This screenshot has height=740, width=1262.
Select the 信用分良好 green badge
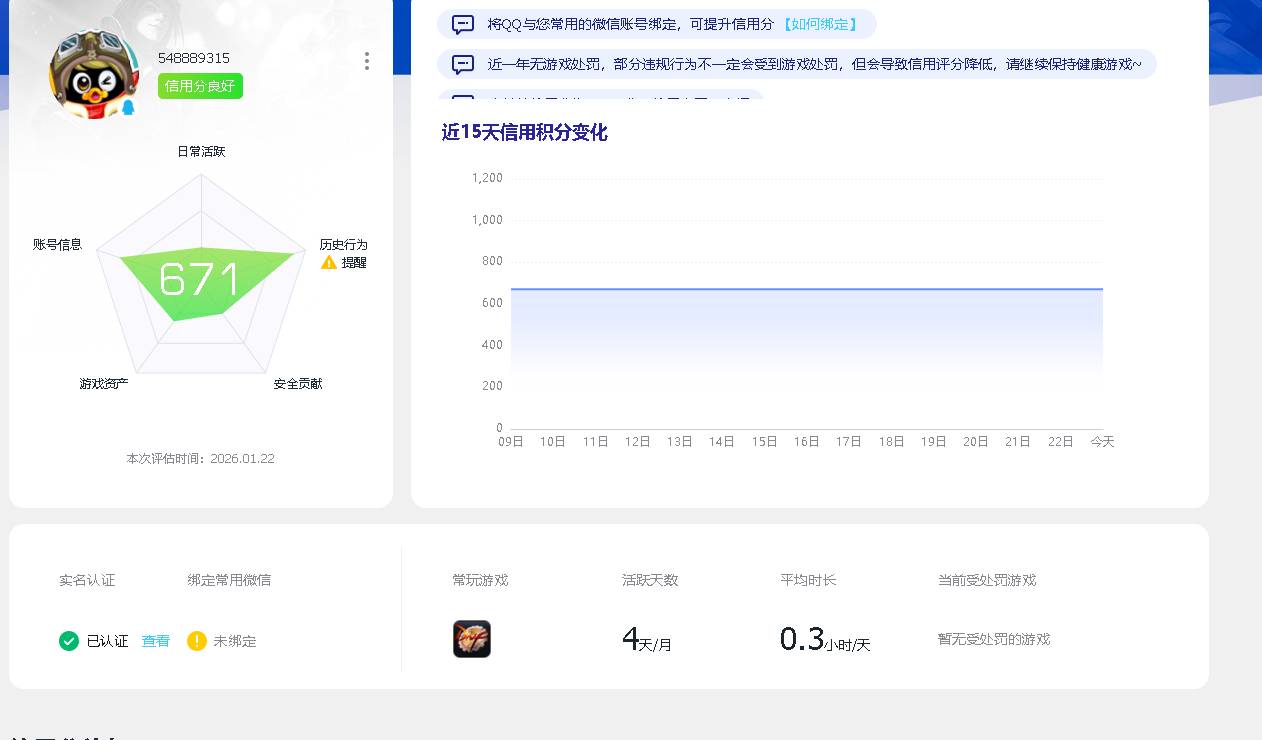pos(200,87)
